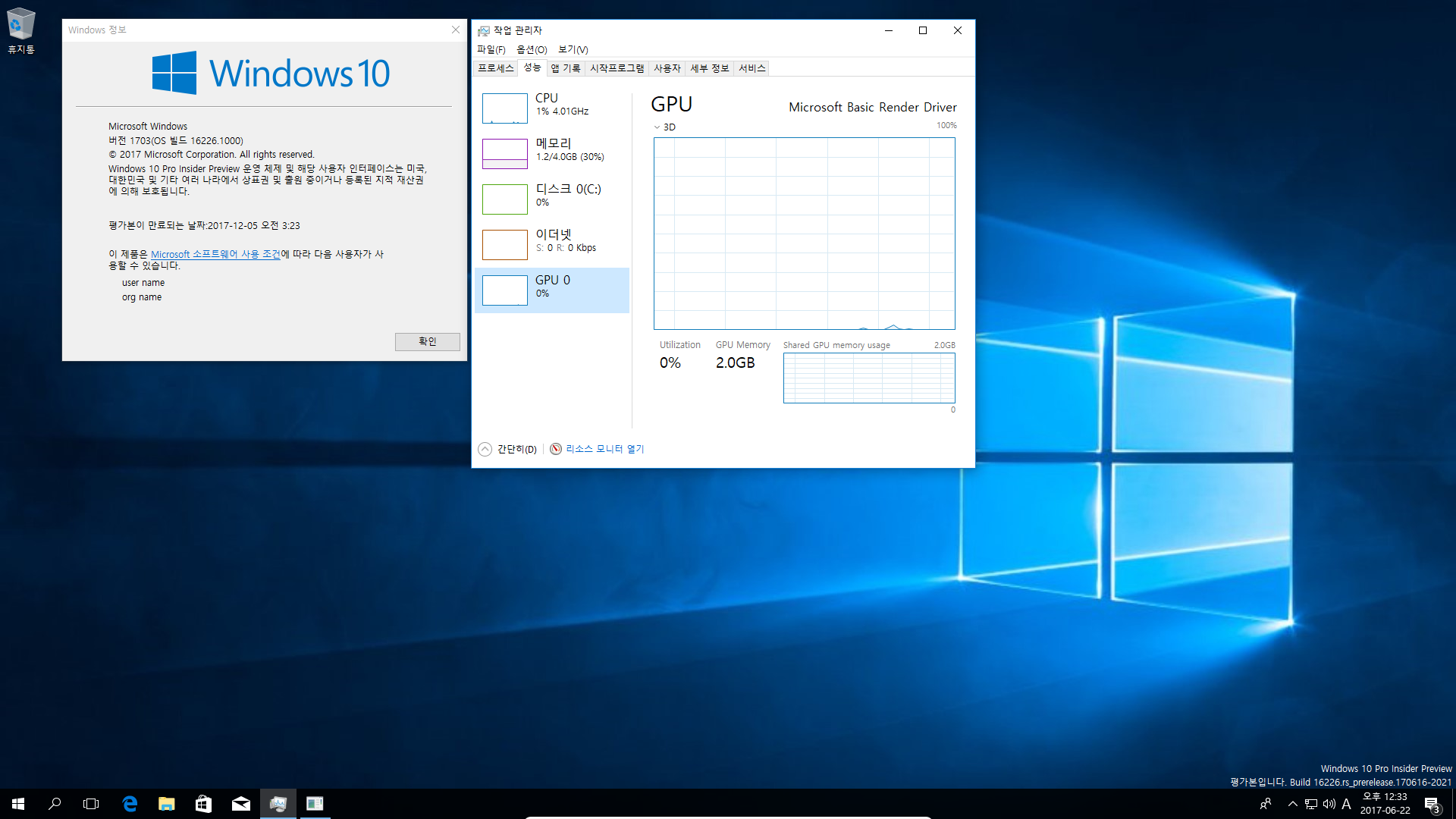The height and width of the screenshot is (819, 1456).
Task: Maximize the Task Manager window
Action: tap(923, 30)
